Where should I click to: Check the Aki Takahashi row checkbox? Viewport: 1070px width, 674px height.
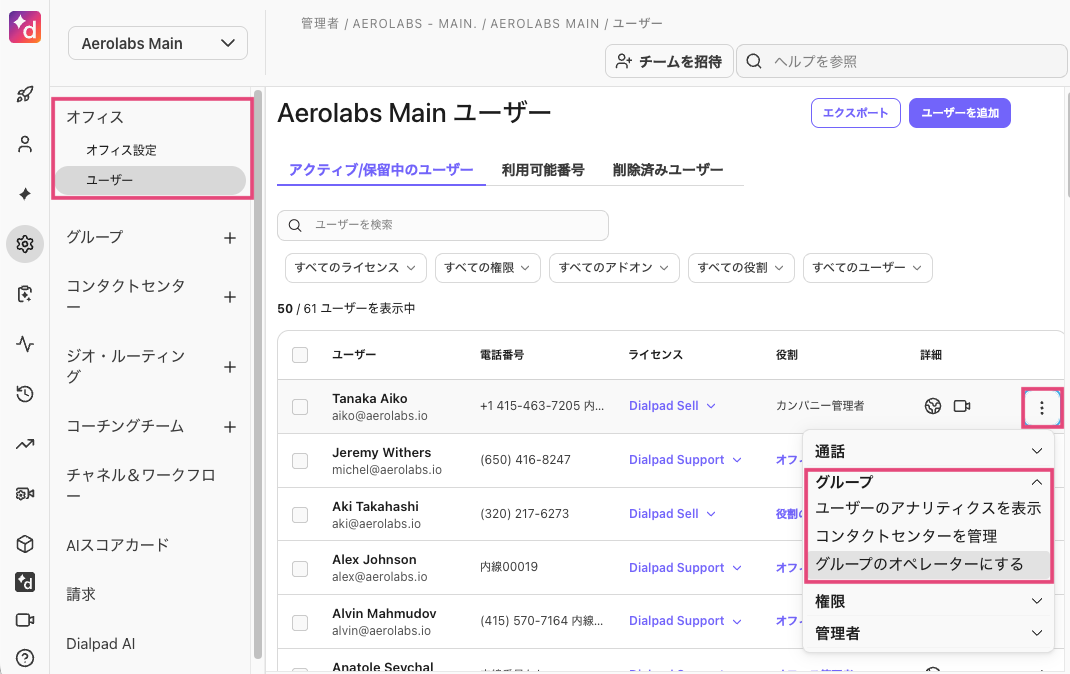click(300, 514)
